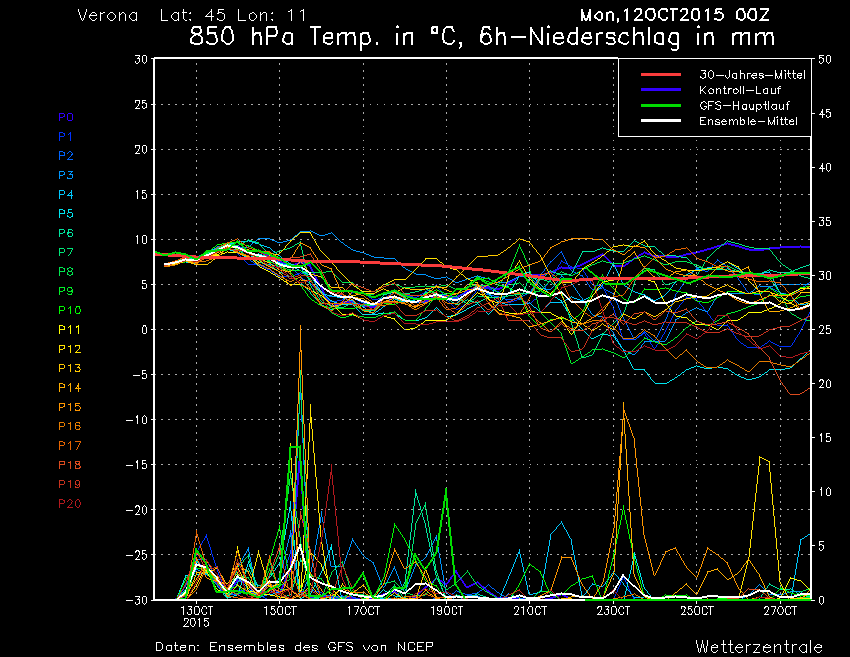Pick ensemble member label P10
The height and width of the screenshot is (657, 850).
tap(70, 310)
